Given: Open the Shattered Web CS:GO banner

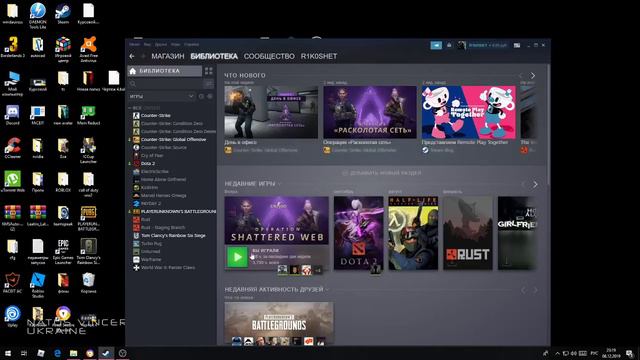Looking at the screenshot, I should click(276, 221).
